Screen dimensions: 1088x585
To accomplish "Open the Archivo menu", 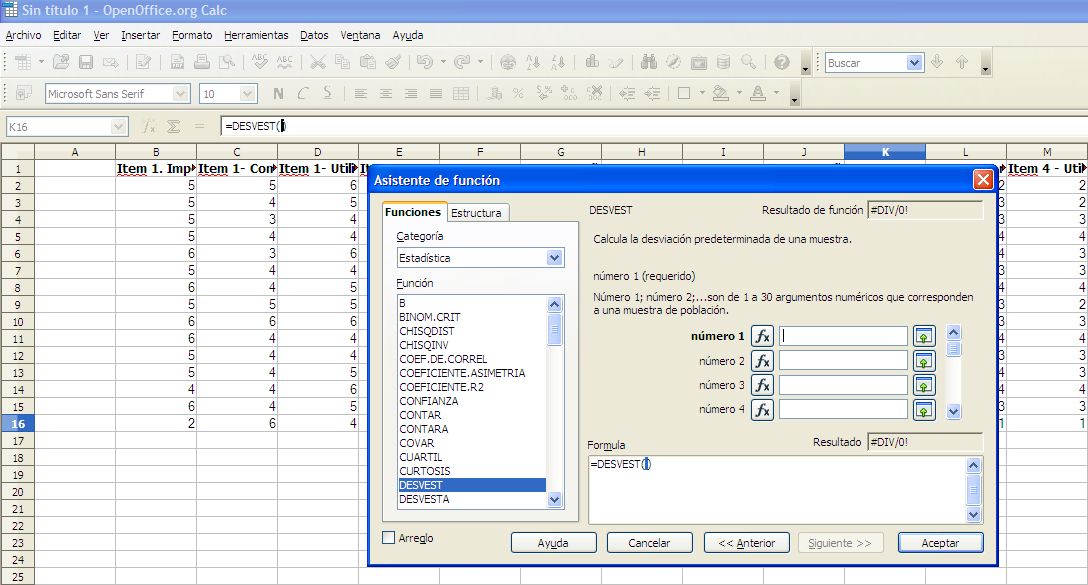I will 24,35.
